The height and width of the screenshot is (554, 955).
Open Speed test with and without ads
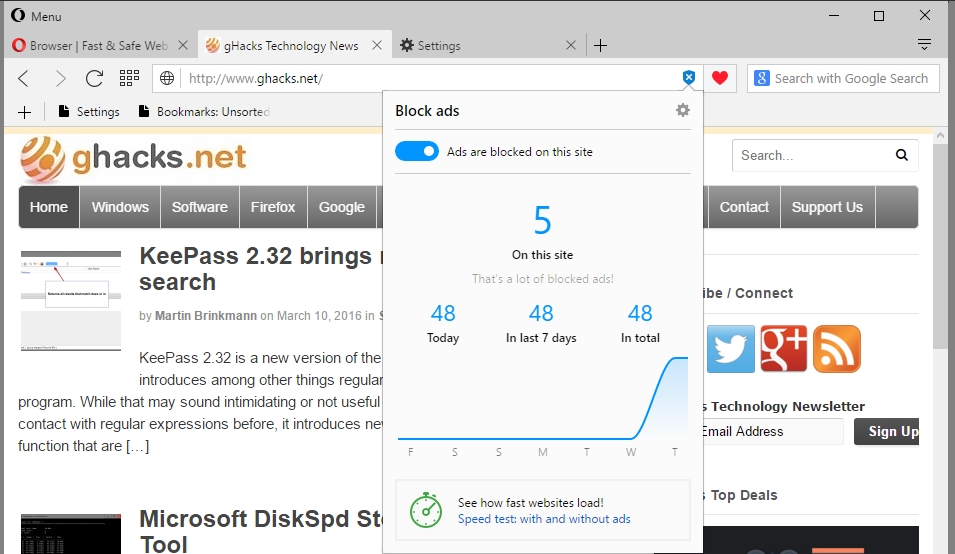click(544, 519)
